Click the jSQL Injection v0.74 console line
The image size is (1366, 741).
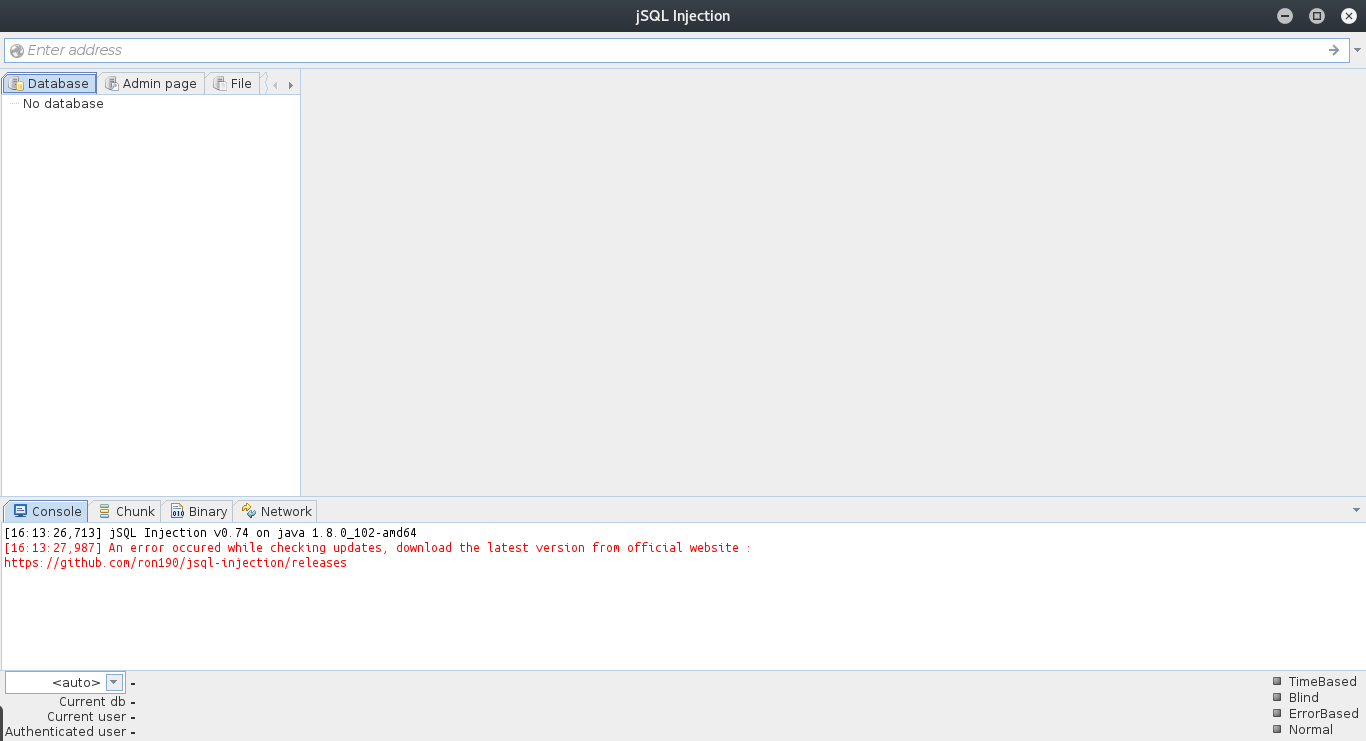click(210, 533)
